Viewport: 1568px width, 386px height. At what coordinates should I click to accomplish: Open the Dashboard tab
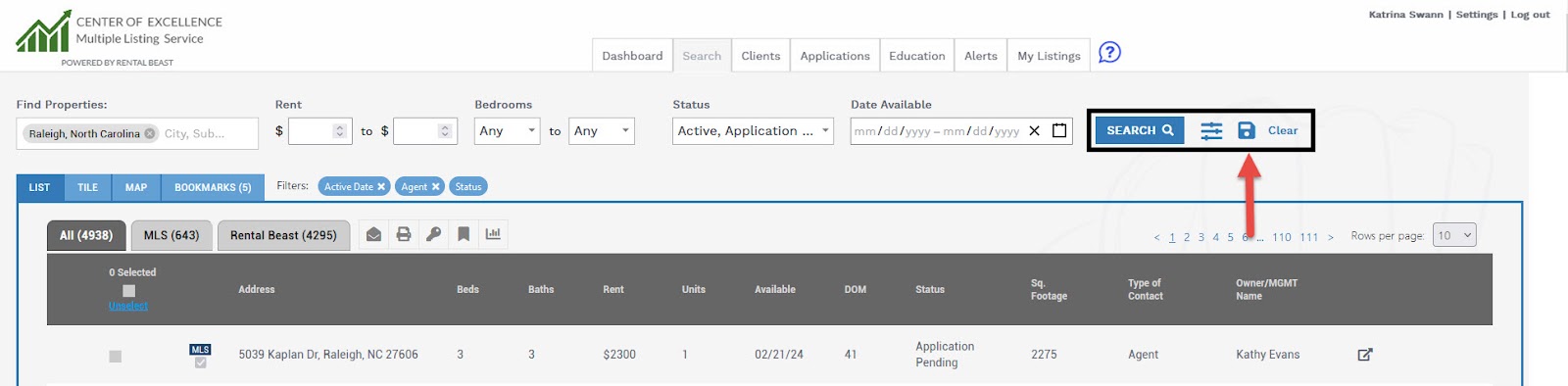pos(632,56)
